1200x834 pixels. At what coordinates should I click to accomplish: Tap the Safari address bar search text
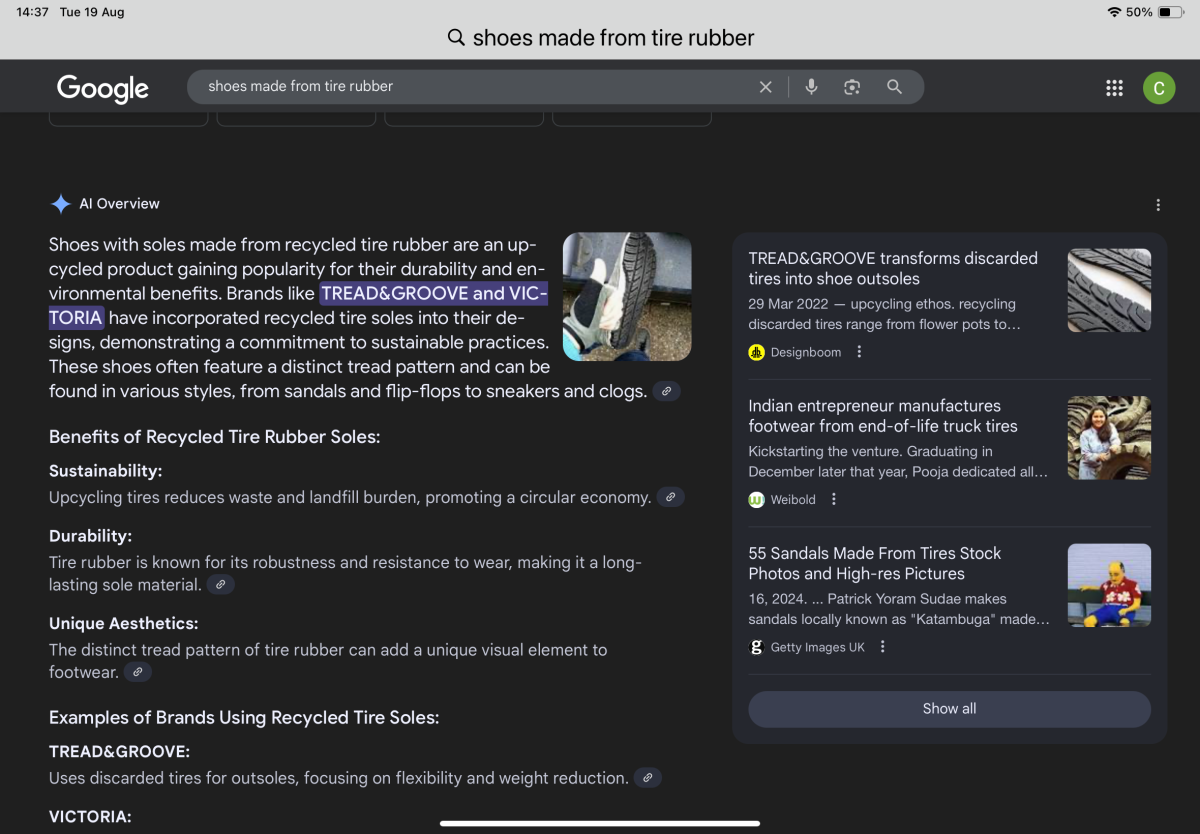pyautogui.click(x=613, y=38)
